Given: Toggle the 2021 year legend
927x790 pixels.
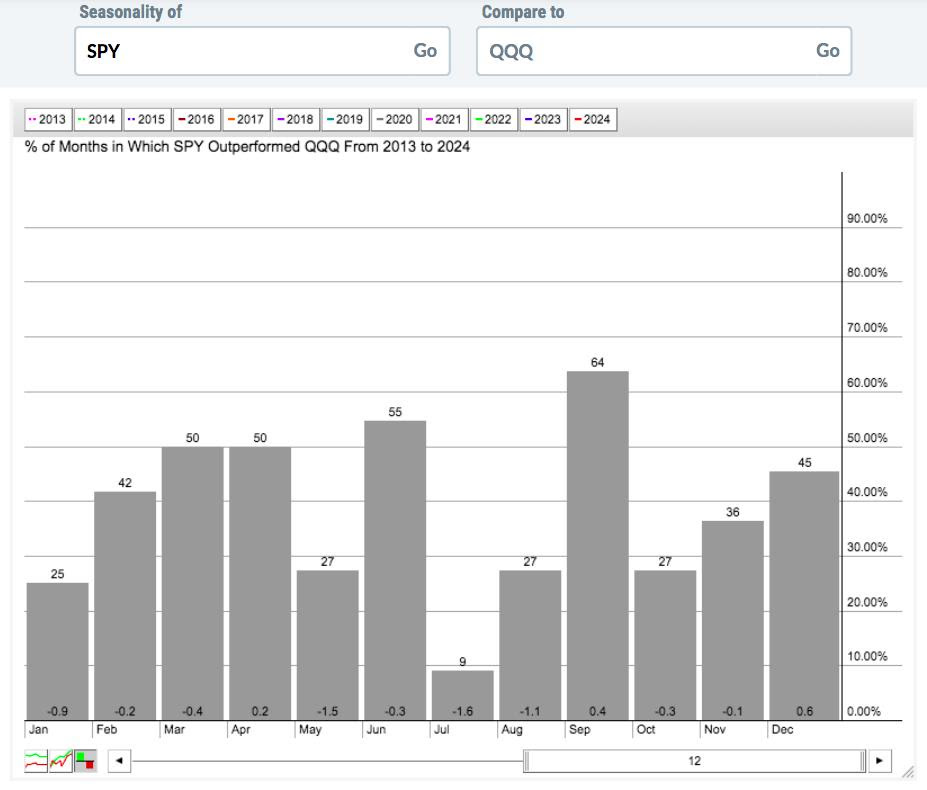Looking at the screenshot, I should point(445,119).
